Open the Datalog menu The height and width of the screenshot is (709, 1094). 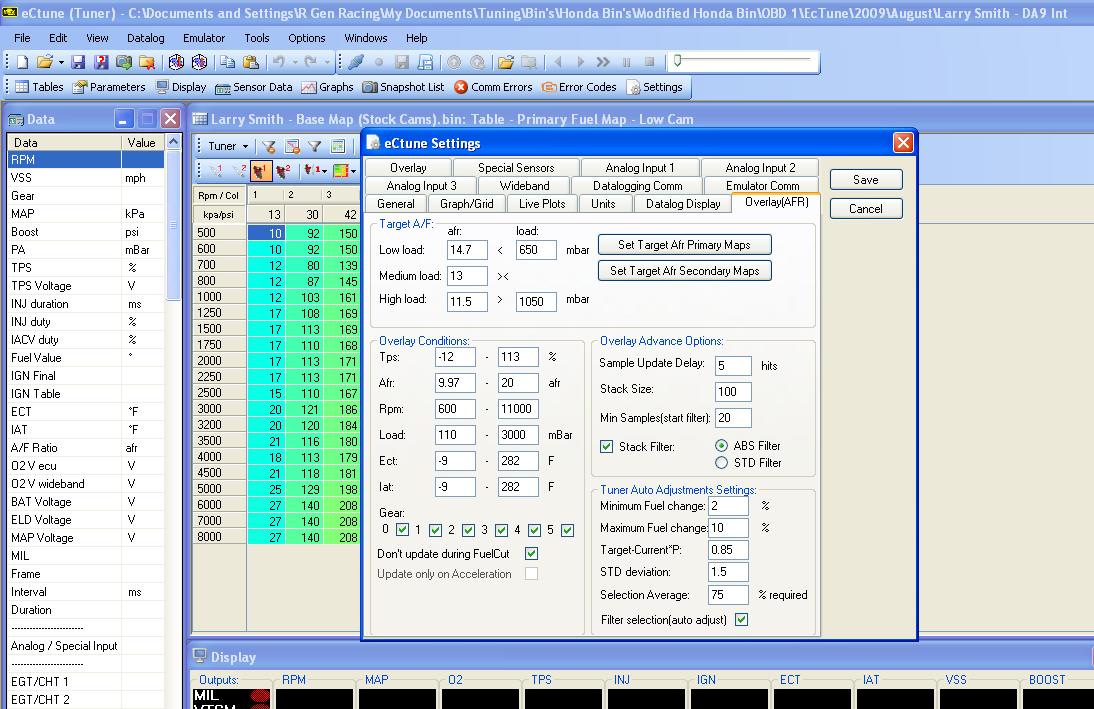point(145,38)
